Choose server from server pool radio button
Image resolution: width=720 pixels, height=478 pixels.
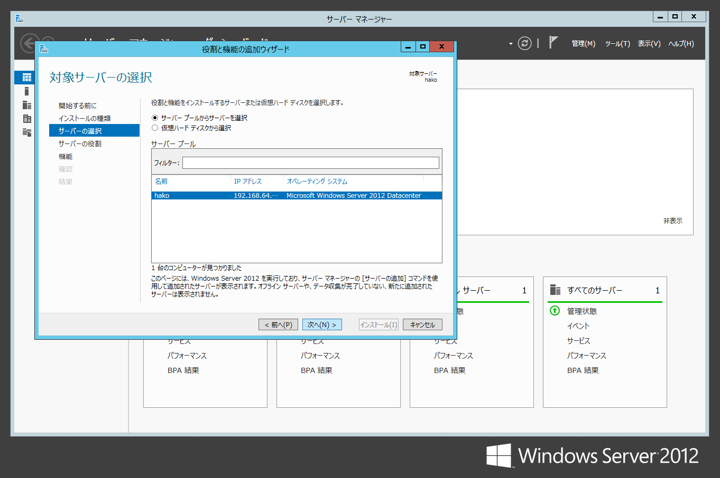155,118
